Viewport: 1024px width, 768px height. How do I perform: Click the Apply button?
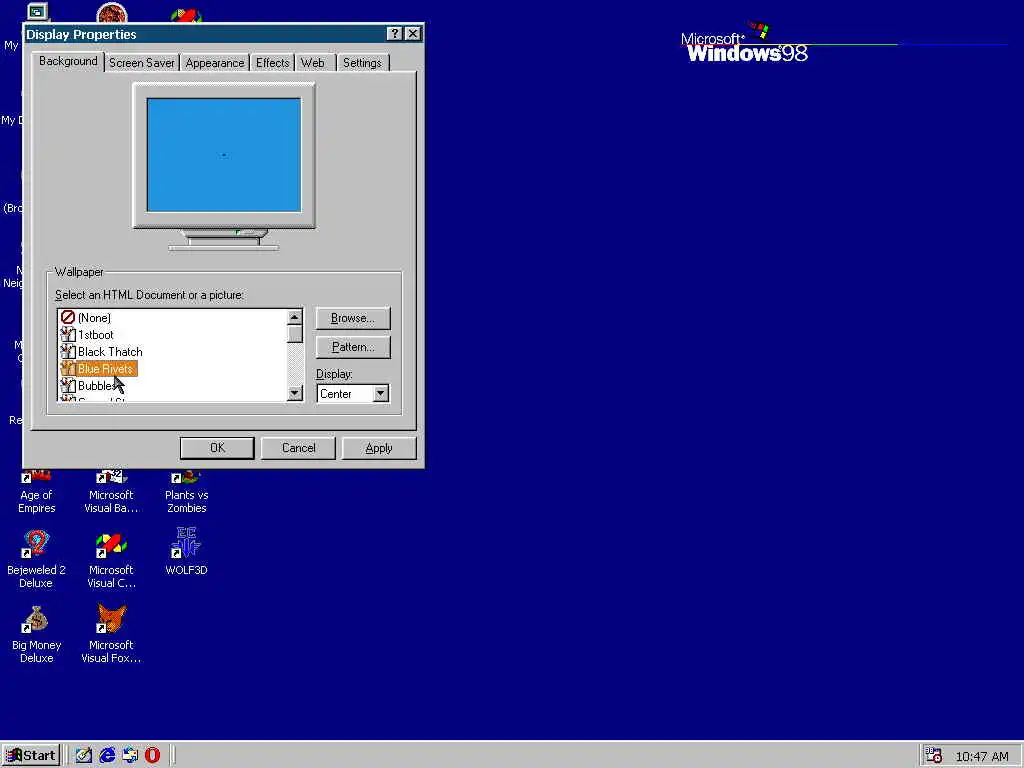[x=379, y=448]
